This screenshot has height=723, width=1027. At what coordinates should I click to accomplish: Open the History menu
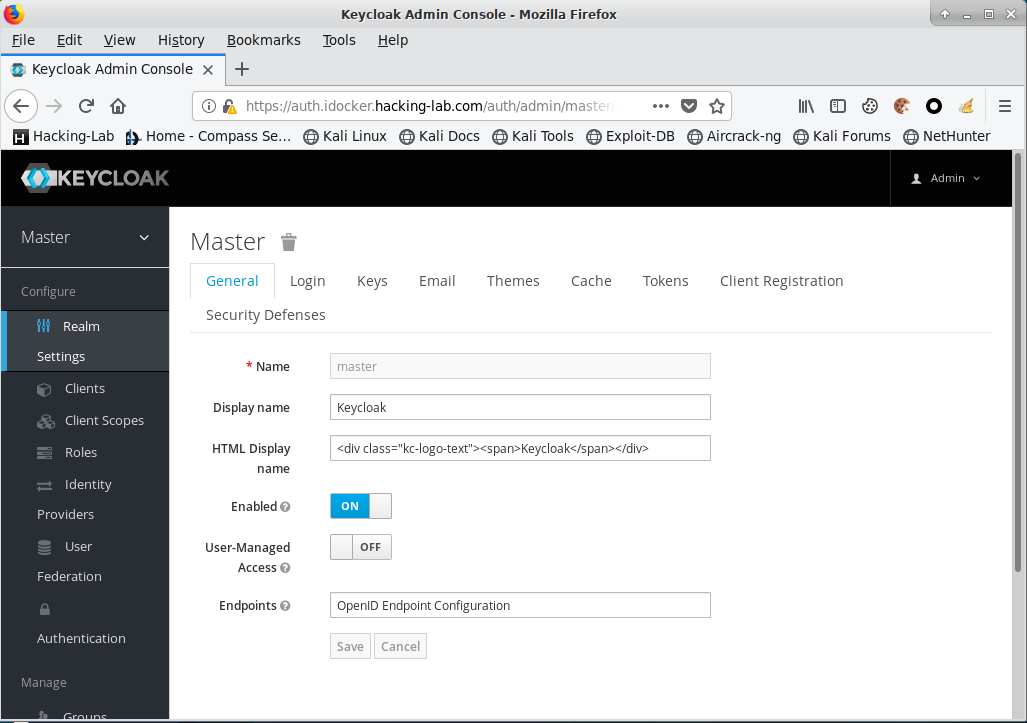tap(181, 40)
